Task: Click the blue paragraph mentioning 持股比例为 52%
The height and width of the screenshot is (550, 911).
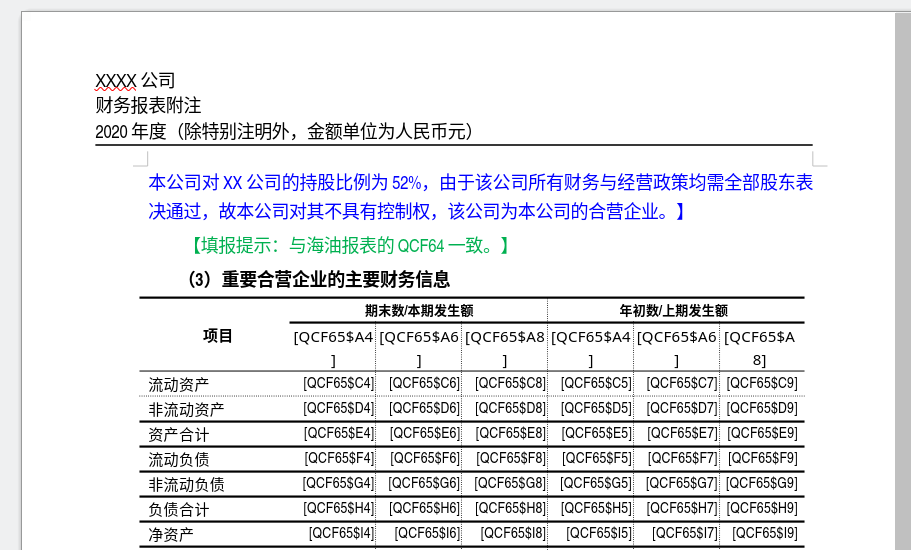Action: click(480, 197)
